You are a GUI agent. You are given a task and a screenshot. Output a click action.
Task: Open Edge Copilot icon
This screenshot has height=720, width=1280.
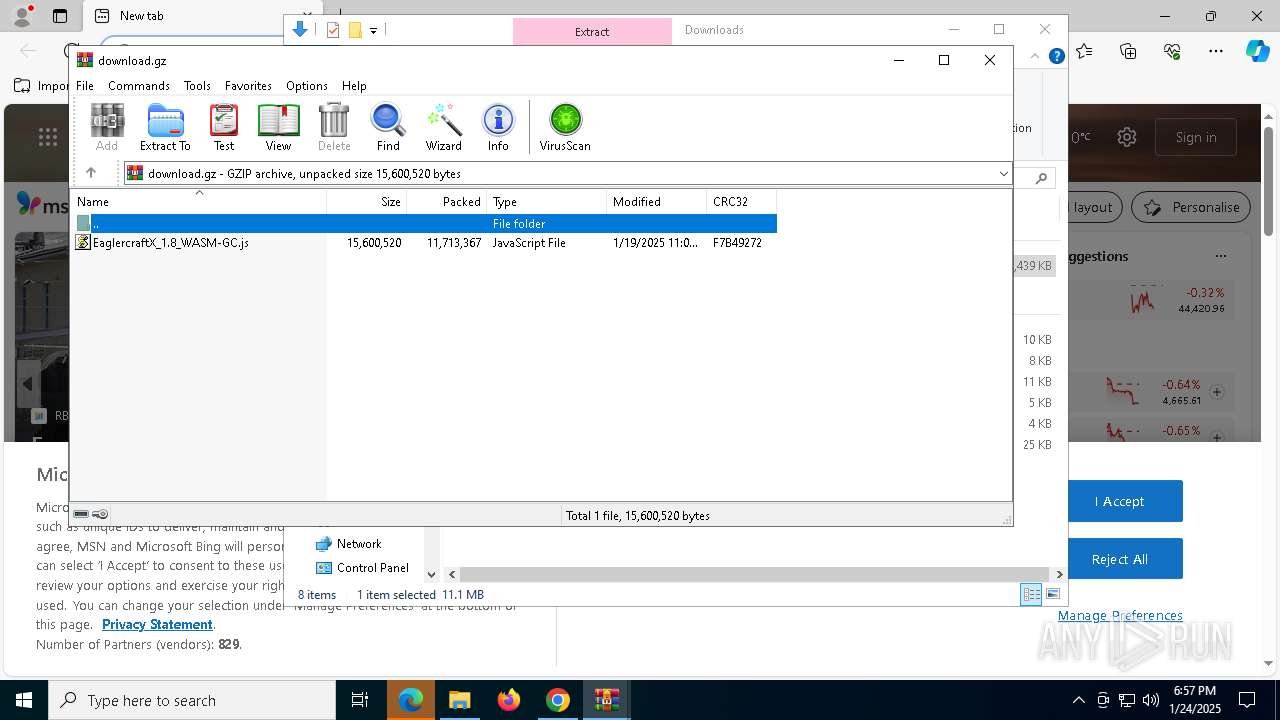pos(1257,51)
